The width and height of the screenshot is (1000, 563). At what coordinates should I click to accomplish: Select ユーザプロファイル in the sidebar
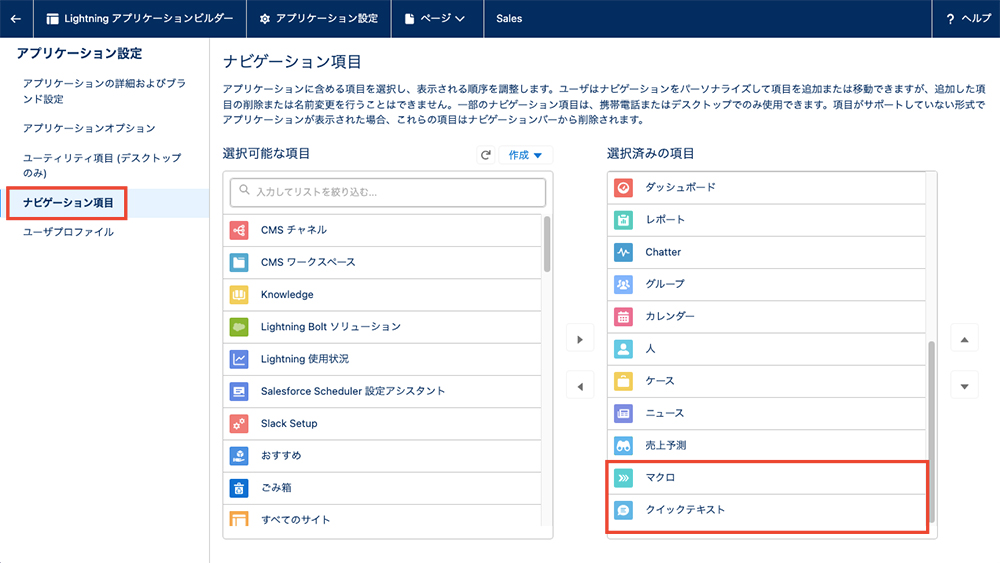click(x=68, y=232)
